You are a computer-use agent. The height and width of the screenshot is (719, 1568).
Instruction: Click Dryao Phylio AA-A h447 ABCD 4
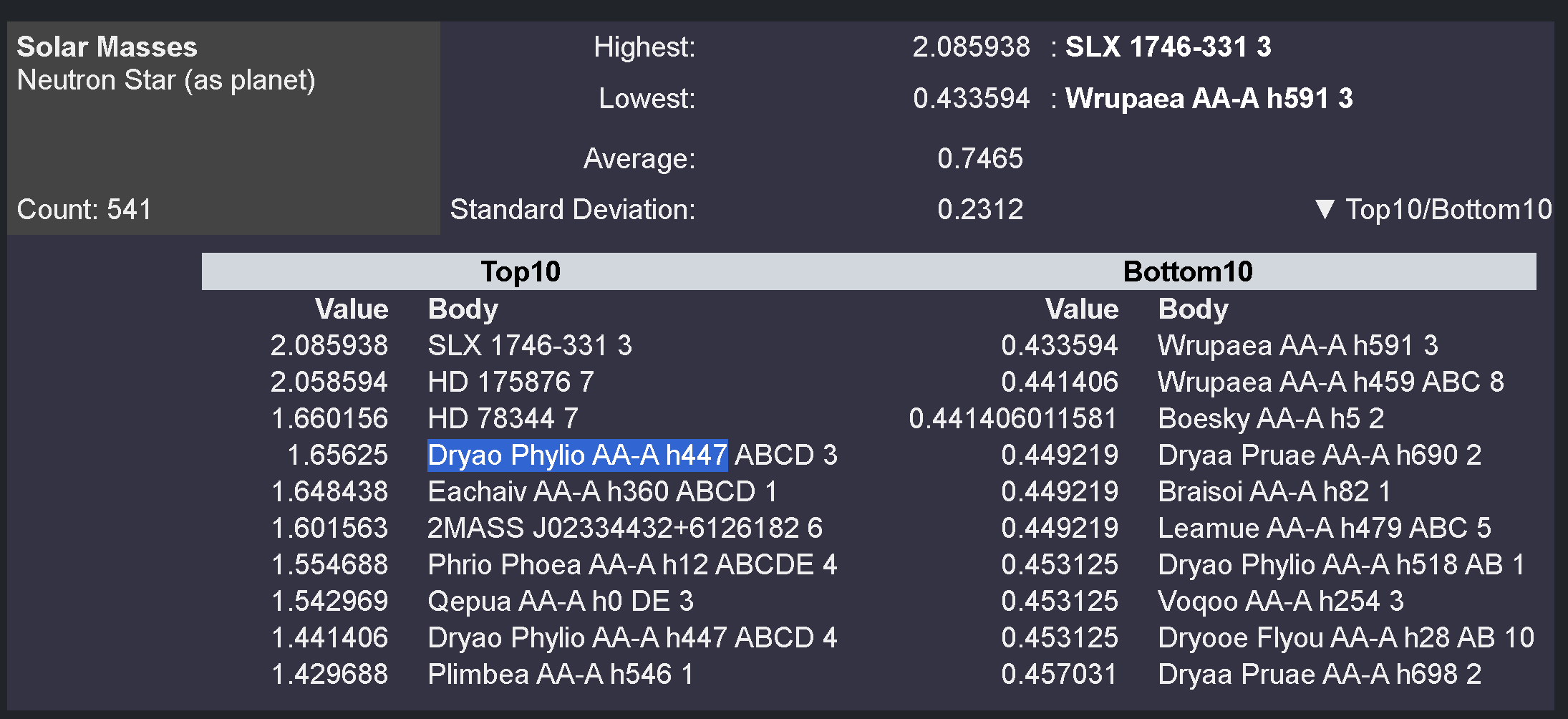632,637
